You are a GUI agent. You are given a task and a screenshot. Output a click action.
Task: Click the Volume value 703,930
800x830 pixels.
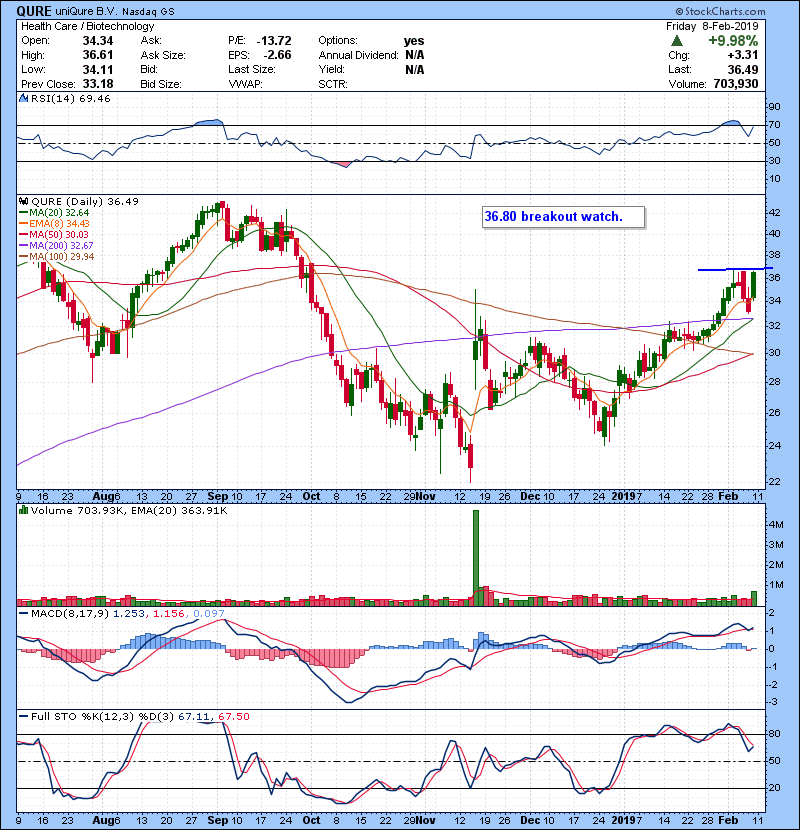point(736,84)
